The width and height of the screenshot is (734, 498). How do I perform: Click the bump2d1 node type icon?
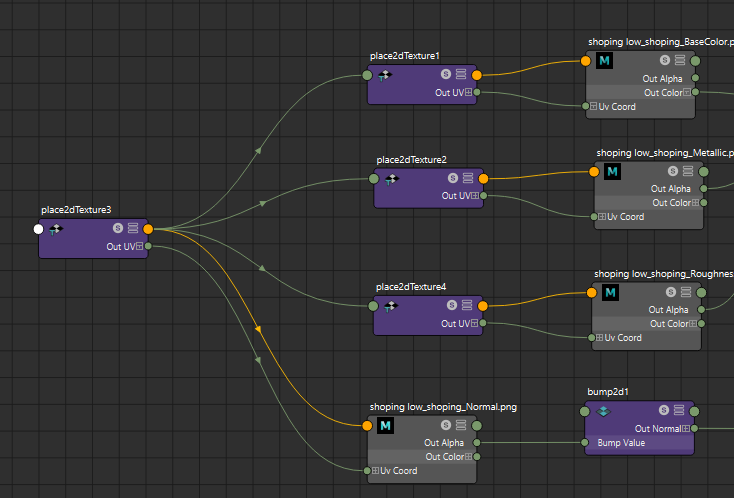[603, 411]
